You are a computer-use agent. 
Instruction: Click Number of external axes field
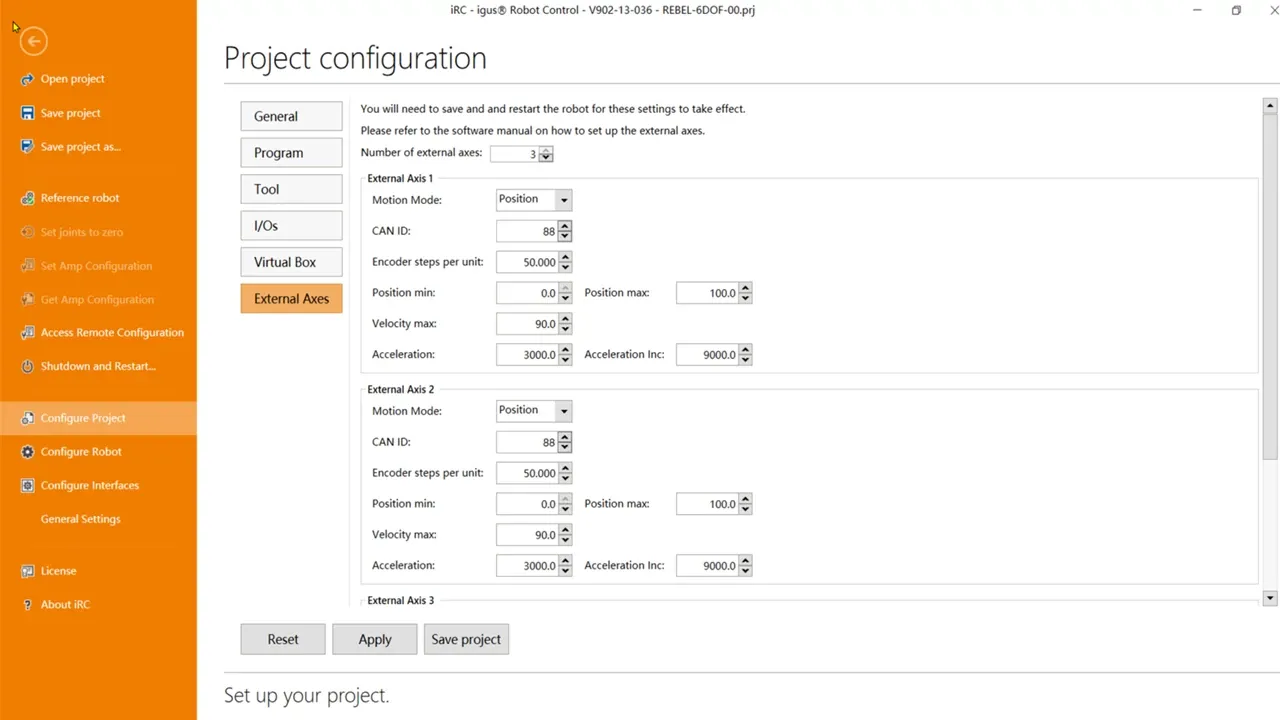(x=514, y=154)
